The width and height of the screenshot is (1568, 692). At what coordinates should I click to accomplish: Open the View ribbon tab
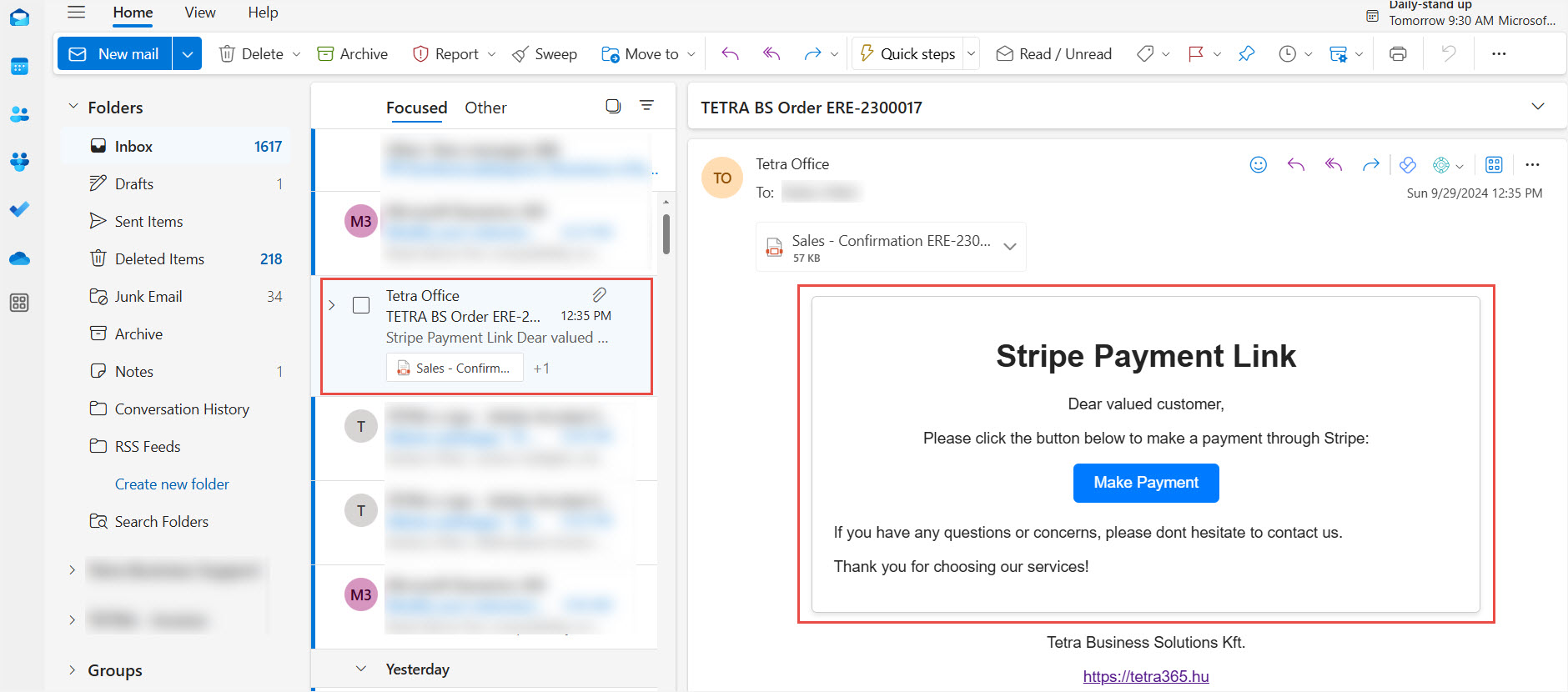pyautogui.click(x=200, y=13)
